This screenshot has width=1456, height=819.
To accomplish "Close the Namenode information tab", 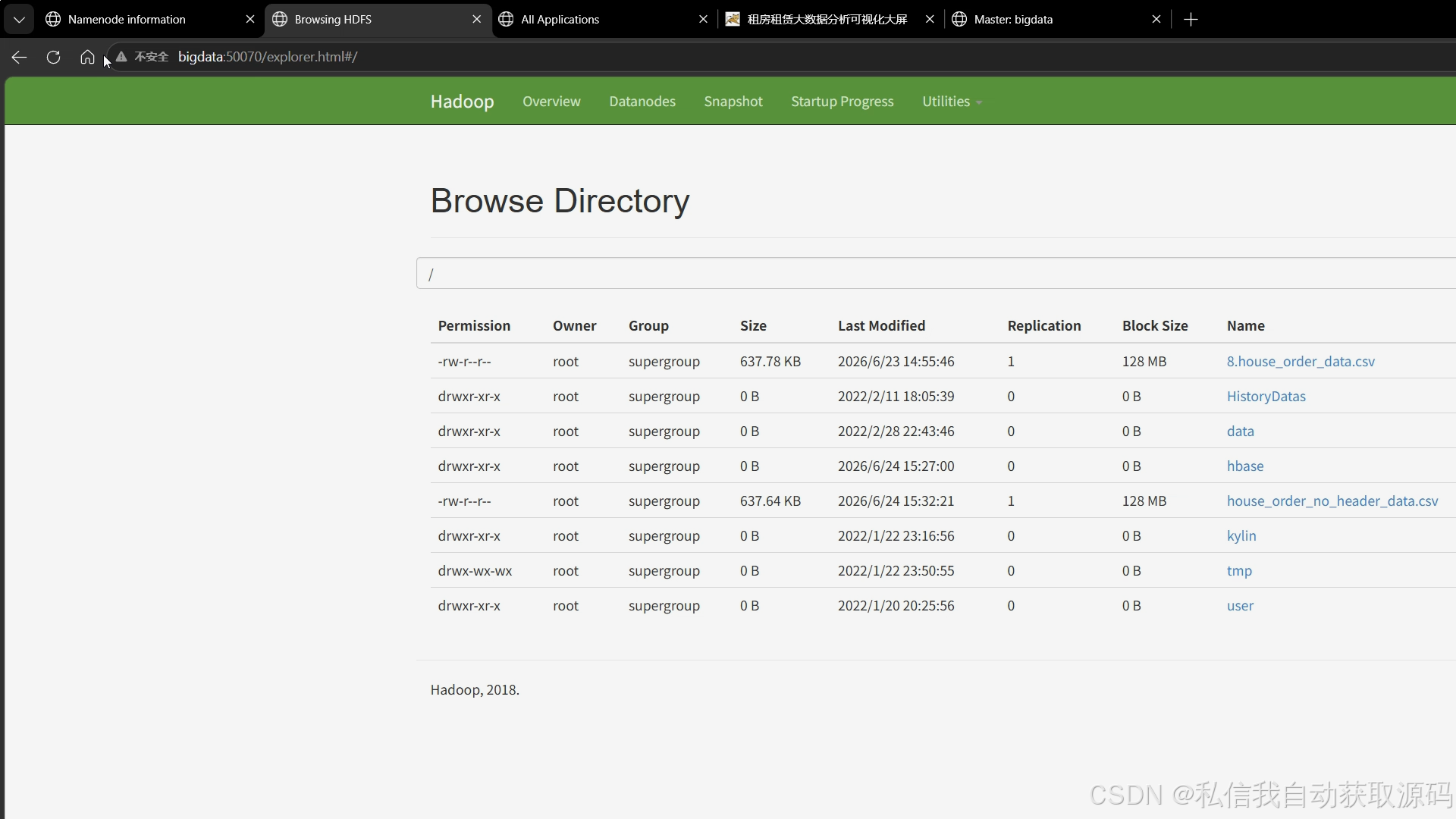I will [250, 20].
